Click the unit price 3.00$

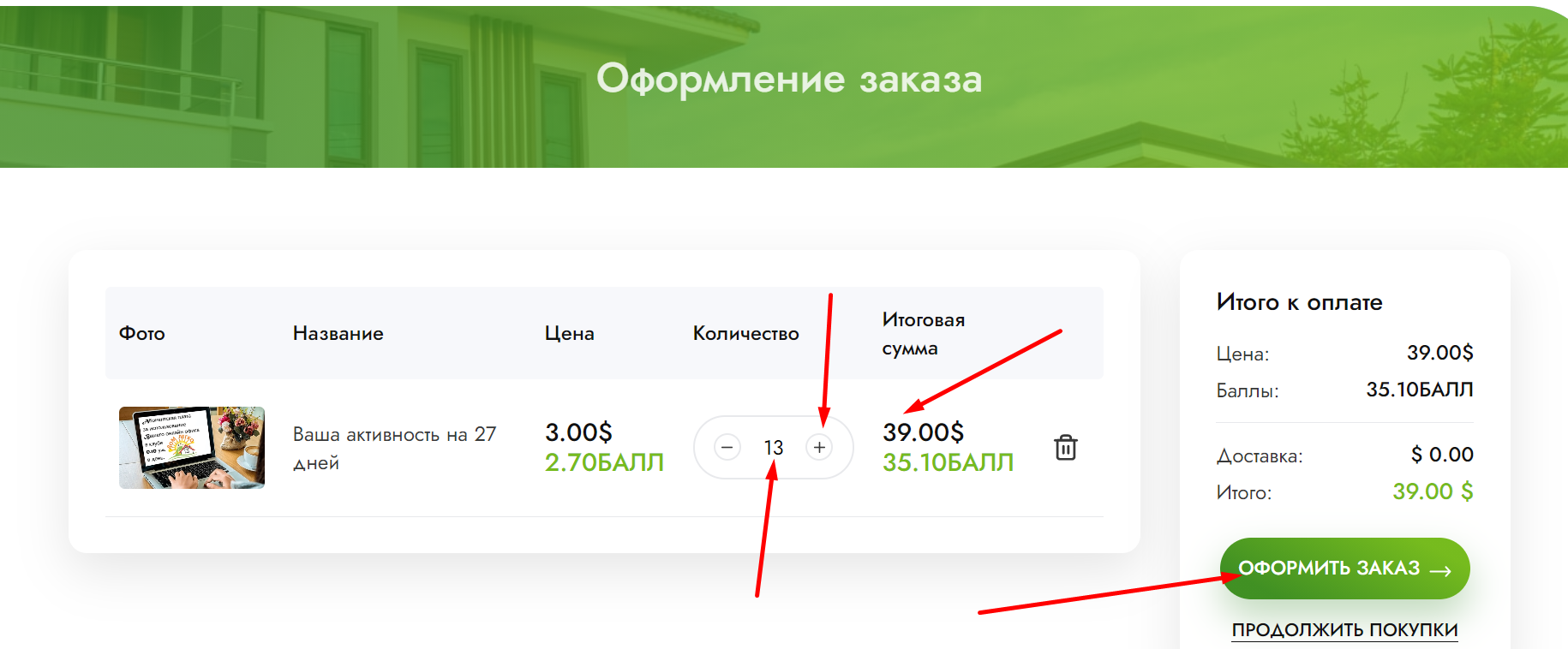point(579,432)
